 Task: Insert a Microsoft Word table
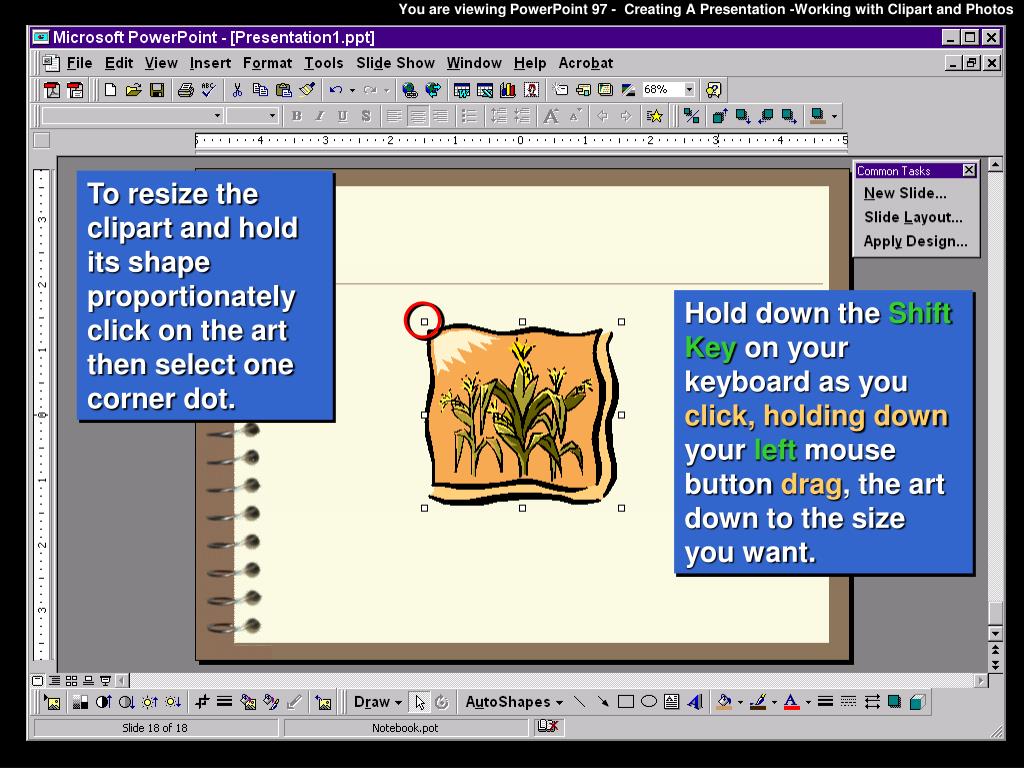click(x=462, y=90)
